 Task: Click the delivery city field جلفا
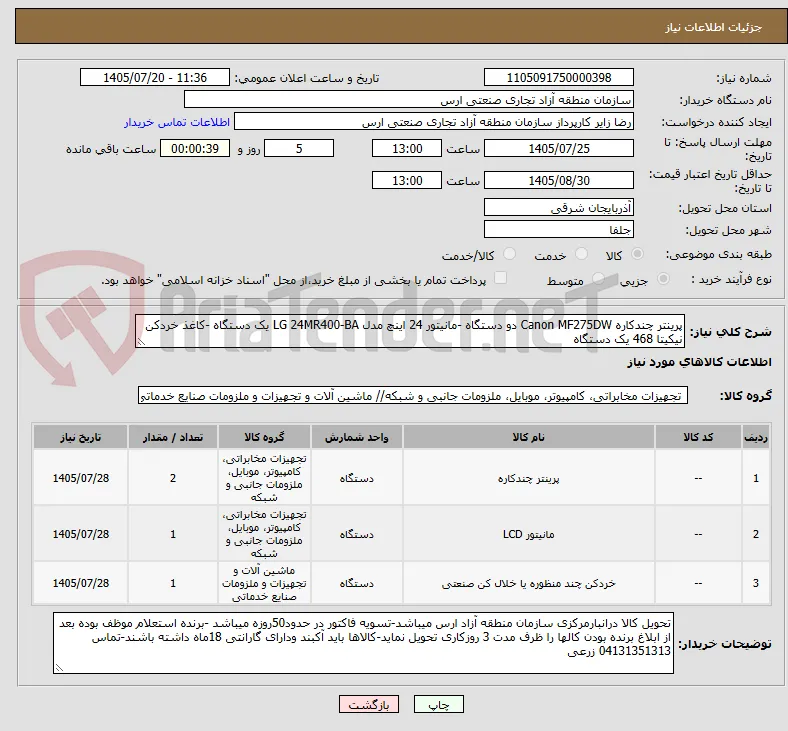(558, 229)
